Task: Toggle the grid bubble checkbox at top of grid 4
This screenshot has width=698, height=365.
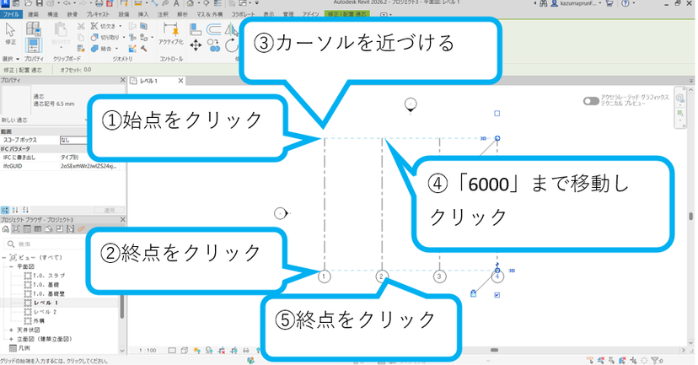Action: coord(497,113)
